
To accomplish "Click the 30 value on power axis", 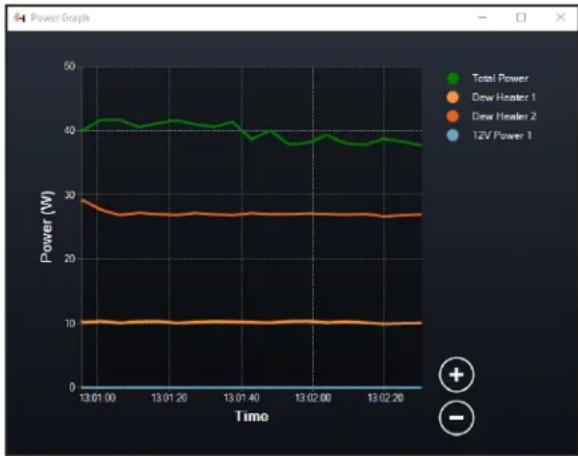I will [x=69, y=195].
